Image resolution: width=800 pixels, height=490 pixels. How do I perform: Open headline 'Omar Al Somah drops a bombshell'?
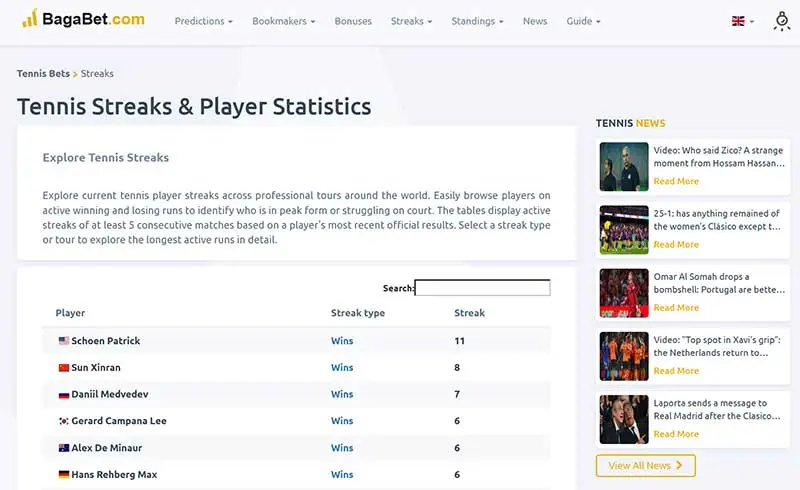point(719,283)
